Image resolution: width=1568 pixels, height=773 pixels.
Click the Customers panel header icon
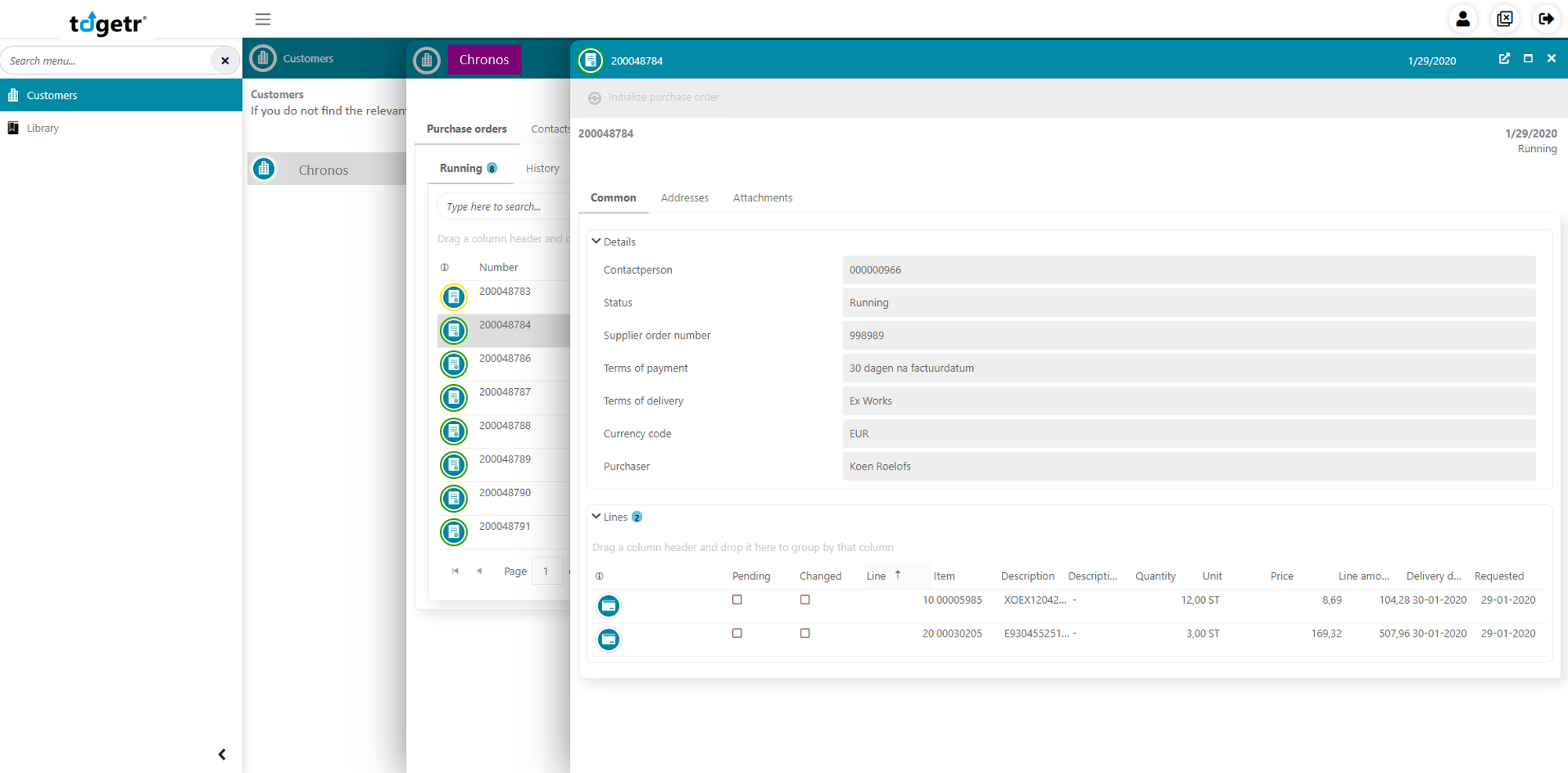(263, 58)
